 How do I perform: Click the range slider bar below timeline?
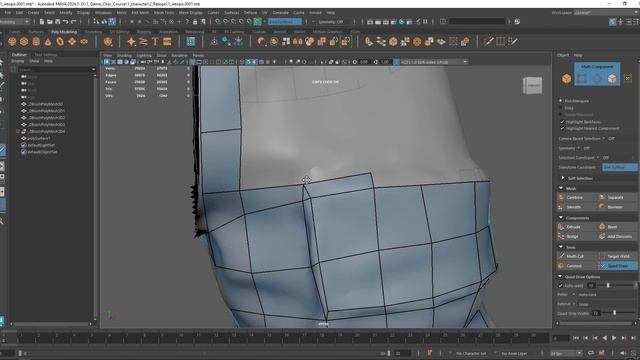coord(203,353)
